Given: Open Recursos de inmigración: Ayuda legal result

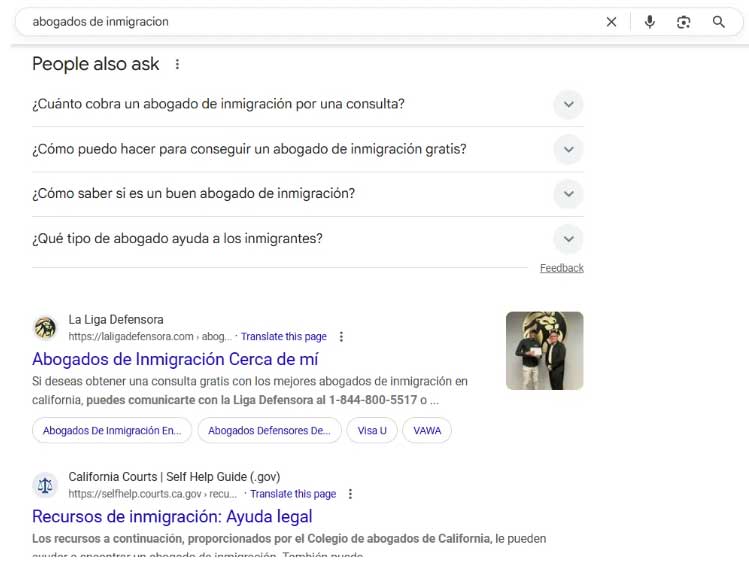Looking at the screenshot, I should 172,516.
